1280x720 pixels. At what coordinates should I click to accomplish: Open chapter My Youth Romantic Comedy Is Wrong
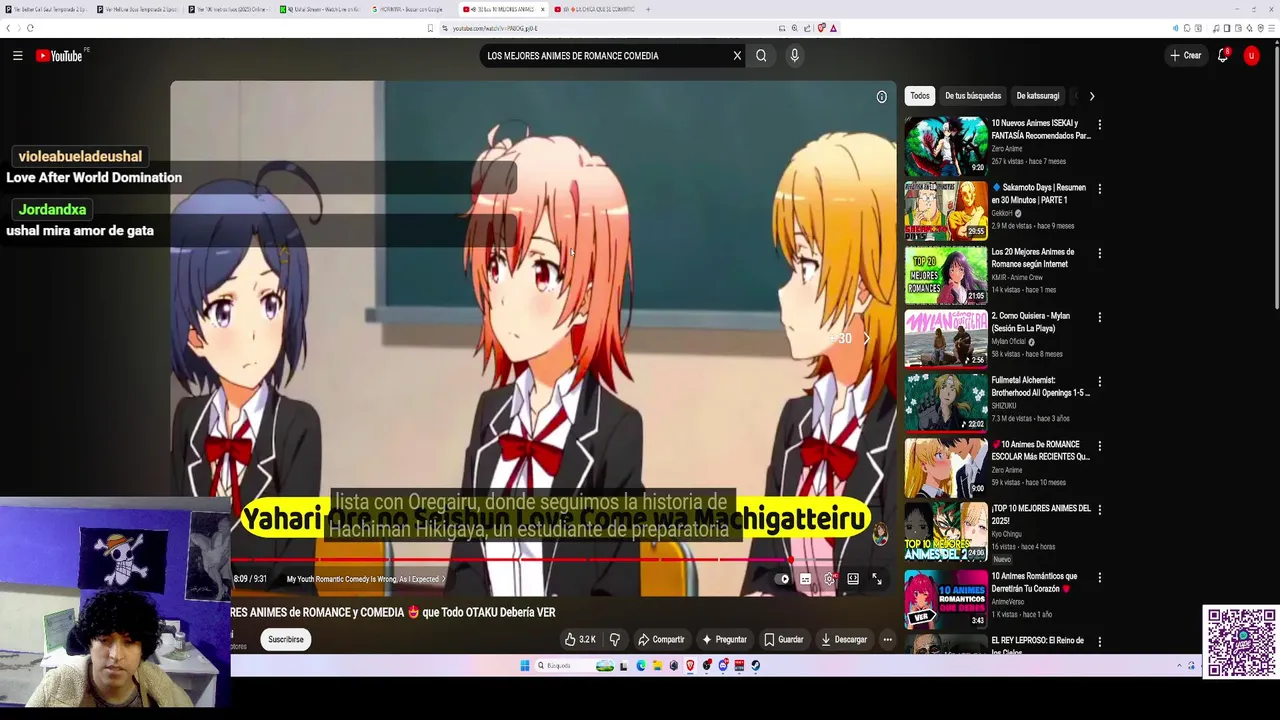click(365, 579)
